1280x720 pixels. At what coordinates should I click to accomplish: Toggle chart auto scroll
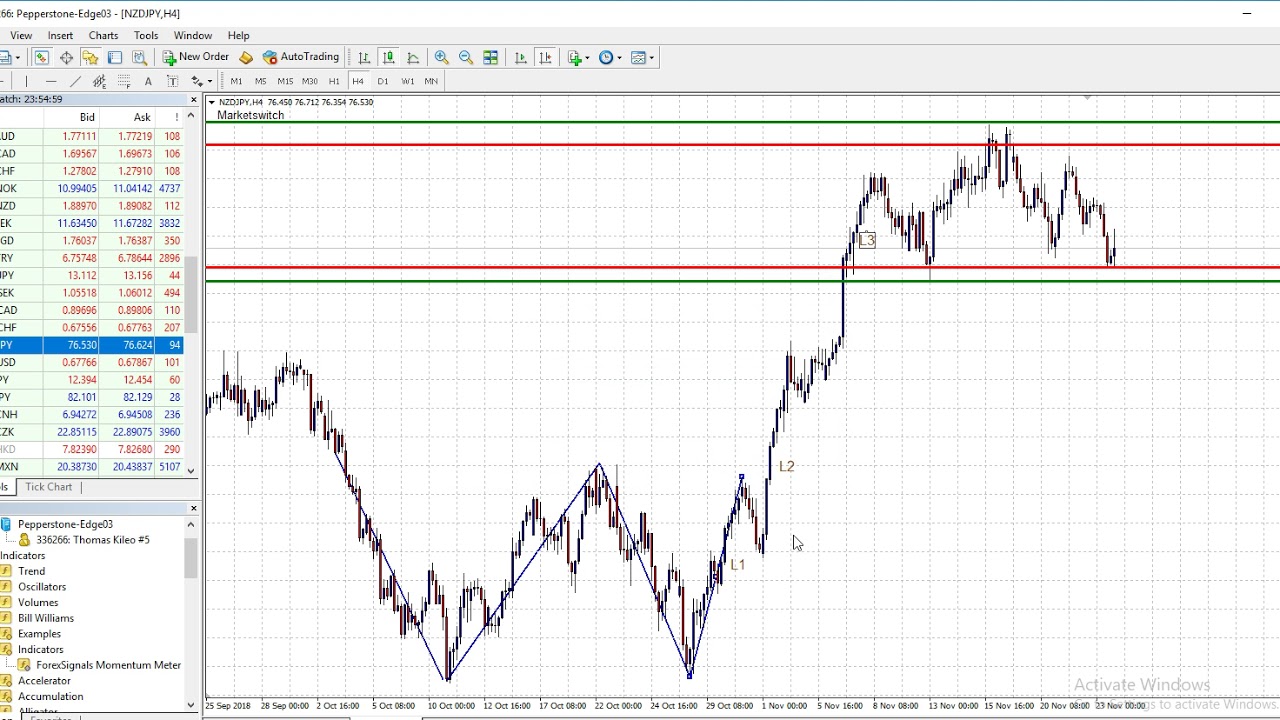click(520, 57)
